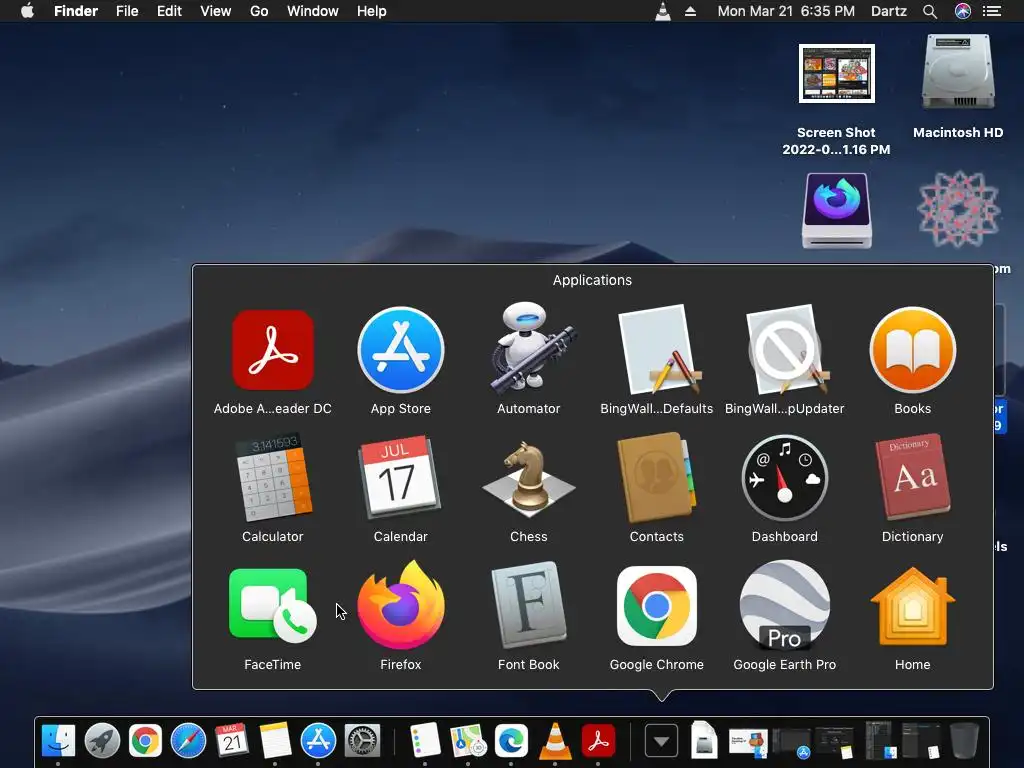The height and width of the screenshot is (768, 1024).
Task: Open the Home app
Action: [912, 606]
